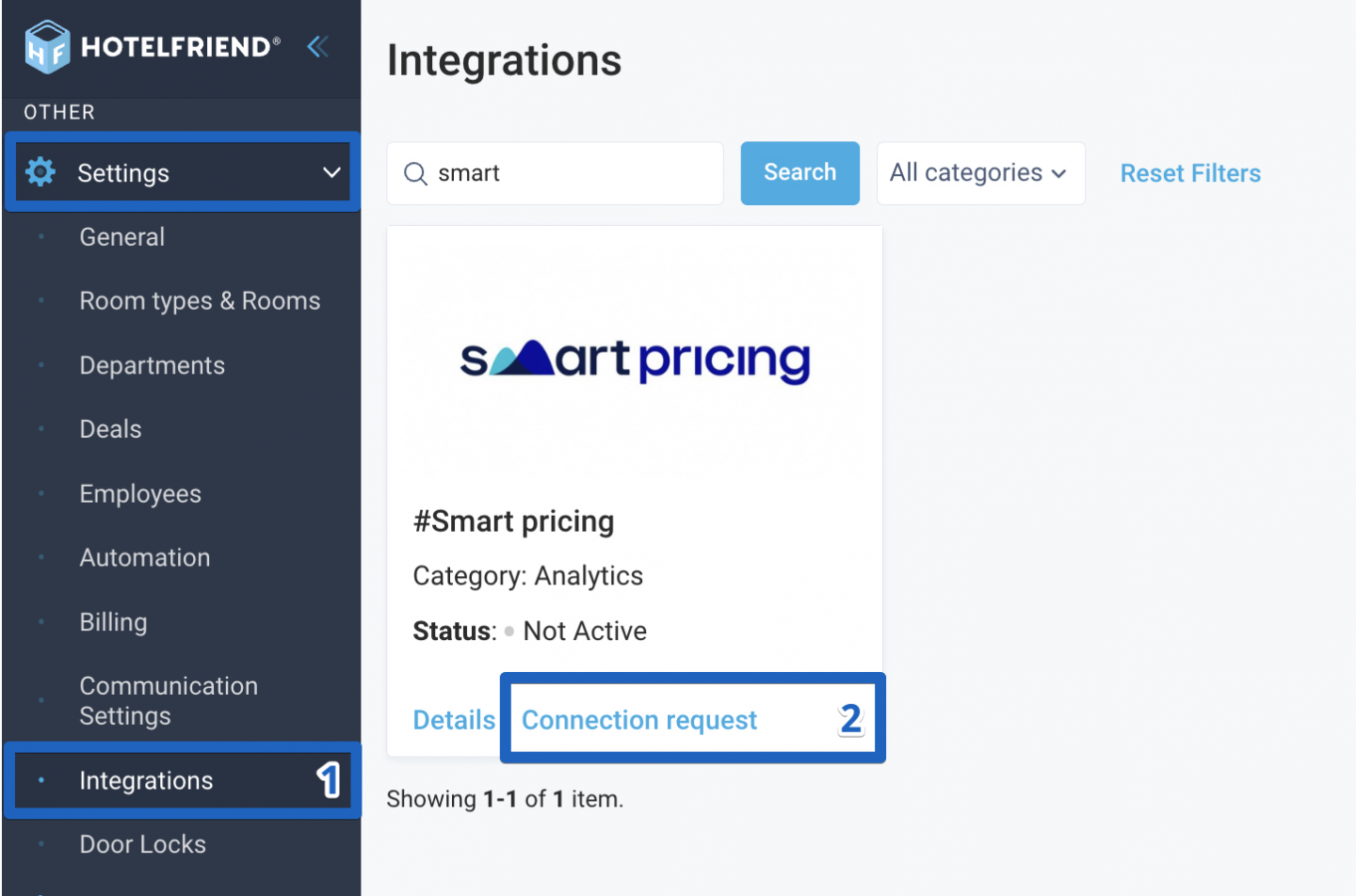This screenshot has width=1356, height=896.
Task: Collapse the Settings menu chevron
Action: pyautogui.click(x=331, y=172)
